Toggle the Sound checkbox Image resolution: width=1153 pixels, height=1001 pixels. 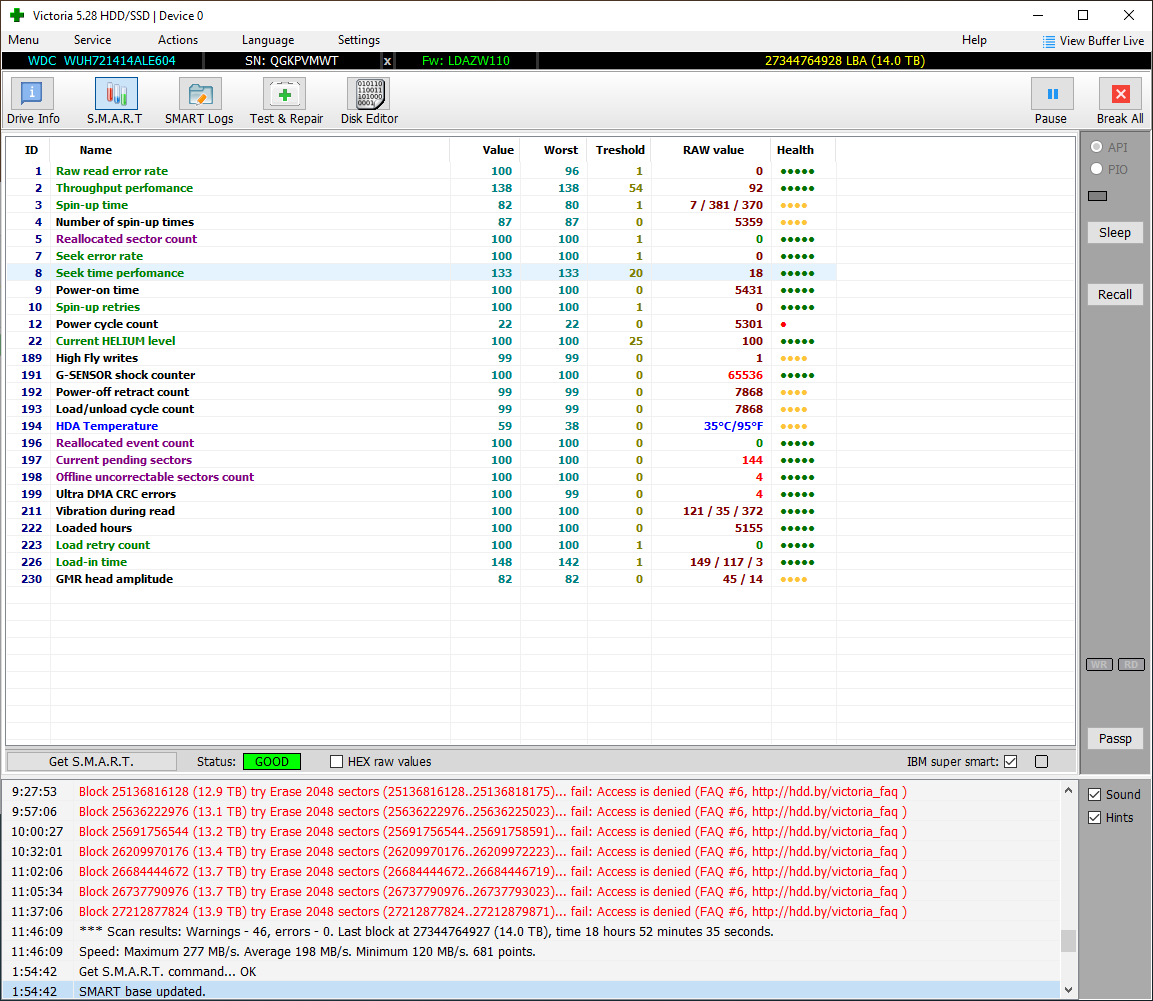point(1094,794)
